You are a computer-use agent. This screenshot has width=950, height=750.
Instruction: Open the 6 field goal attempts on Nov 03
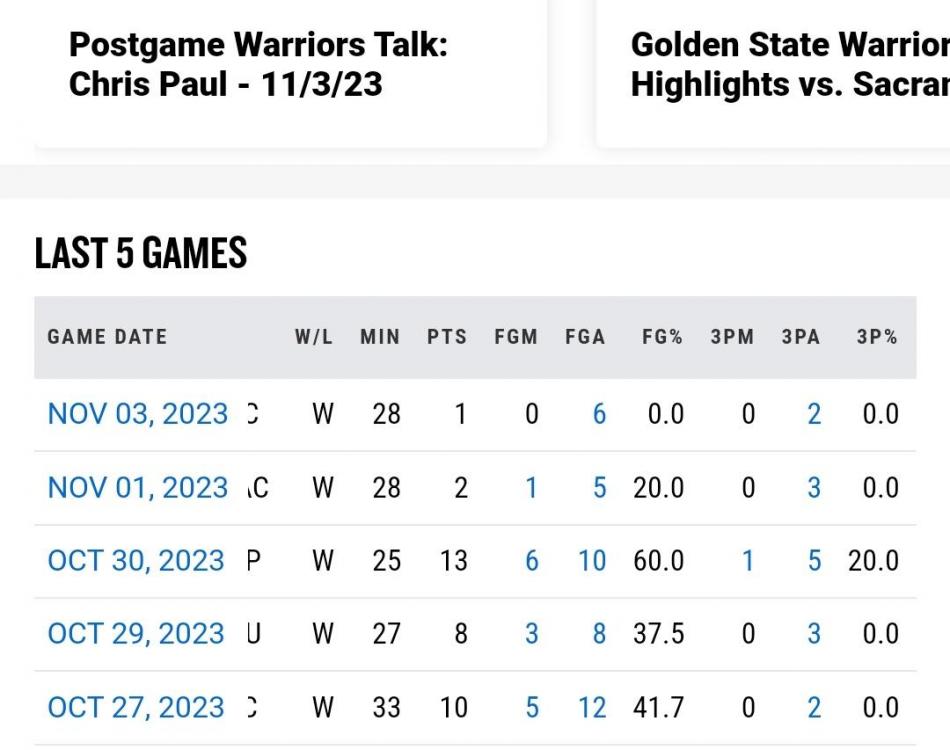pos(599,414)
